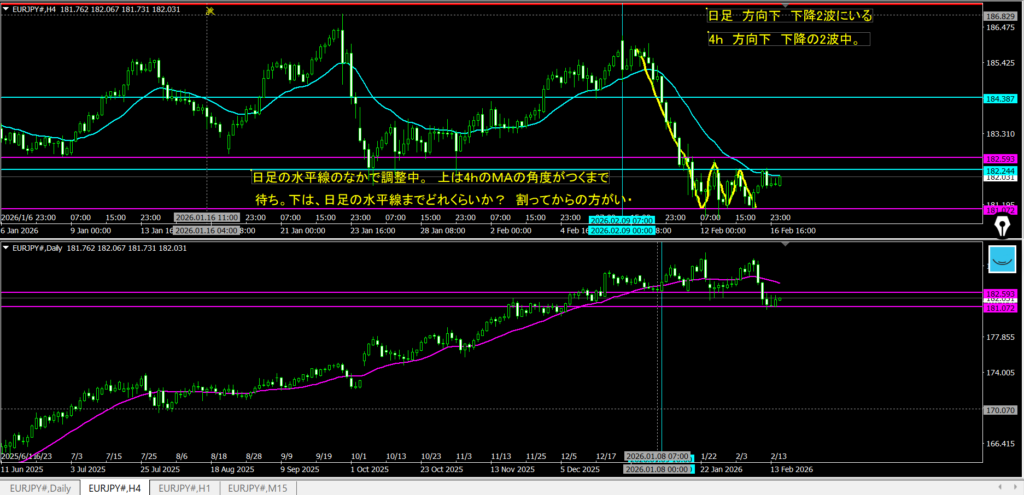The width and height of the screenshot is (1024, 495).
Task: Select the EURJPY#,H1 chart tab
Action: [185, 488]
